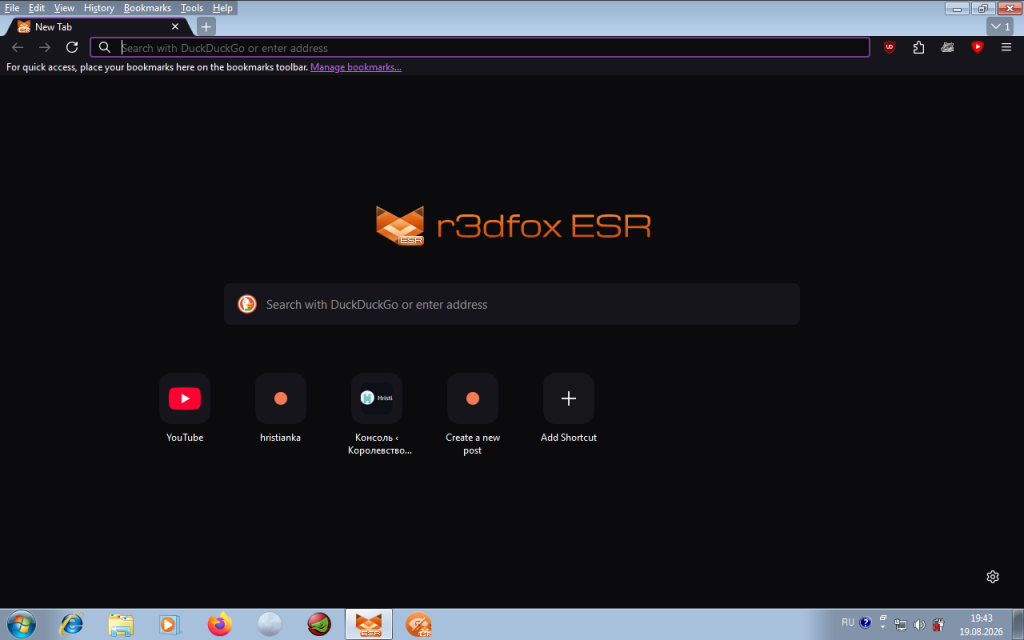Click the orange private browsing r3dfox taskbar icon
The width and height of the screenshot is (1024, 640).
pos(418,624)
